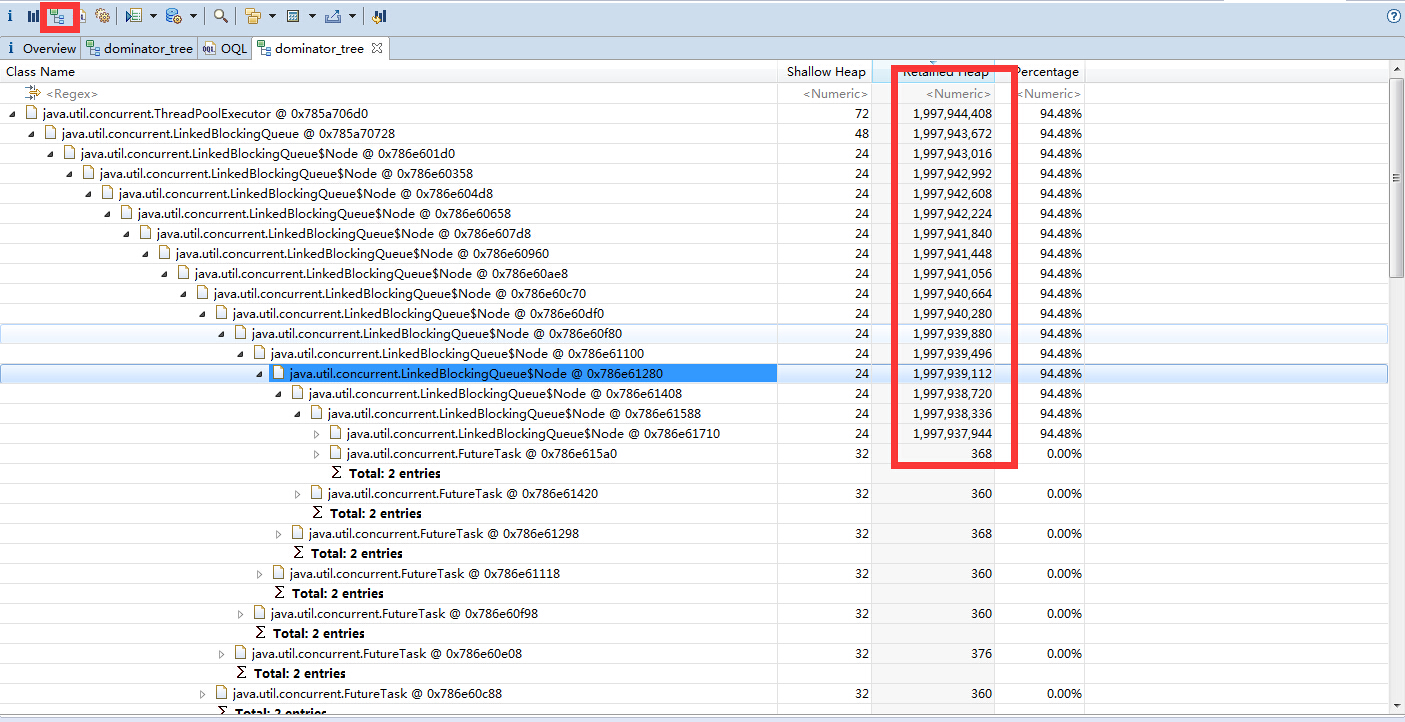Expand the FutureTask @ 0x786e61298 row
Viewport: 1405px width, 722px height.
pos(278,534)
